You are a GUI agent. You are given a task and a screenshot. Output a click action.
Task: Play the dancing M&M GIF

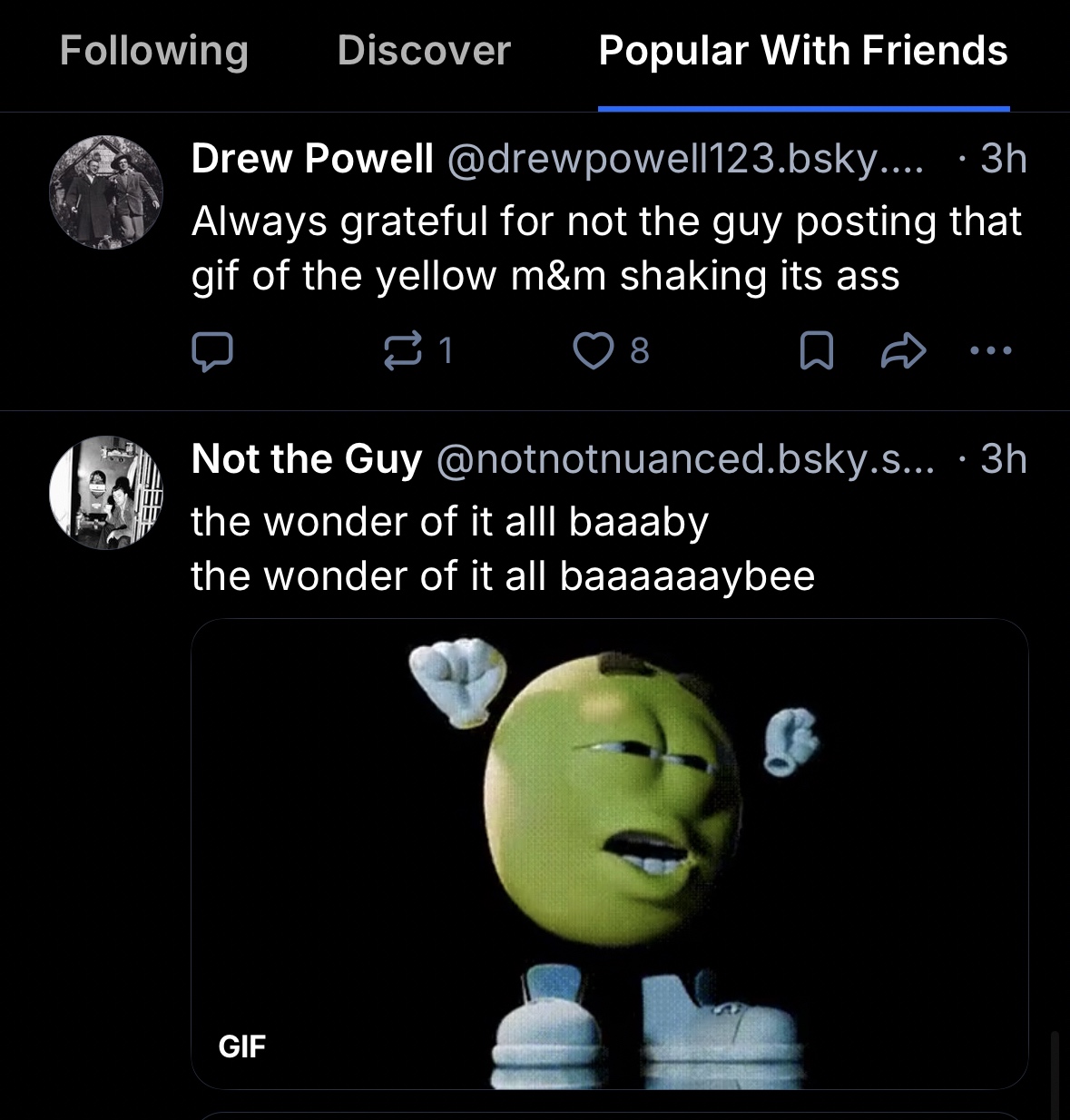(x=609, y=853)
